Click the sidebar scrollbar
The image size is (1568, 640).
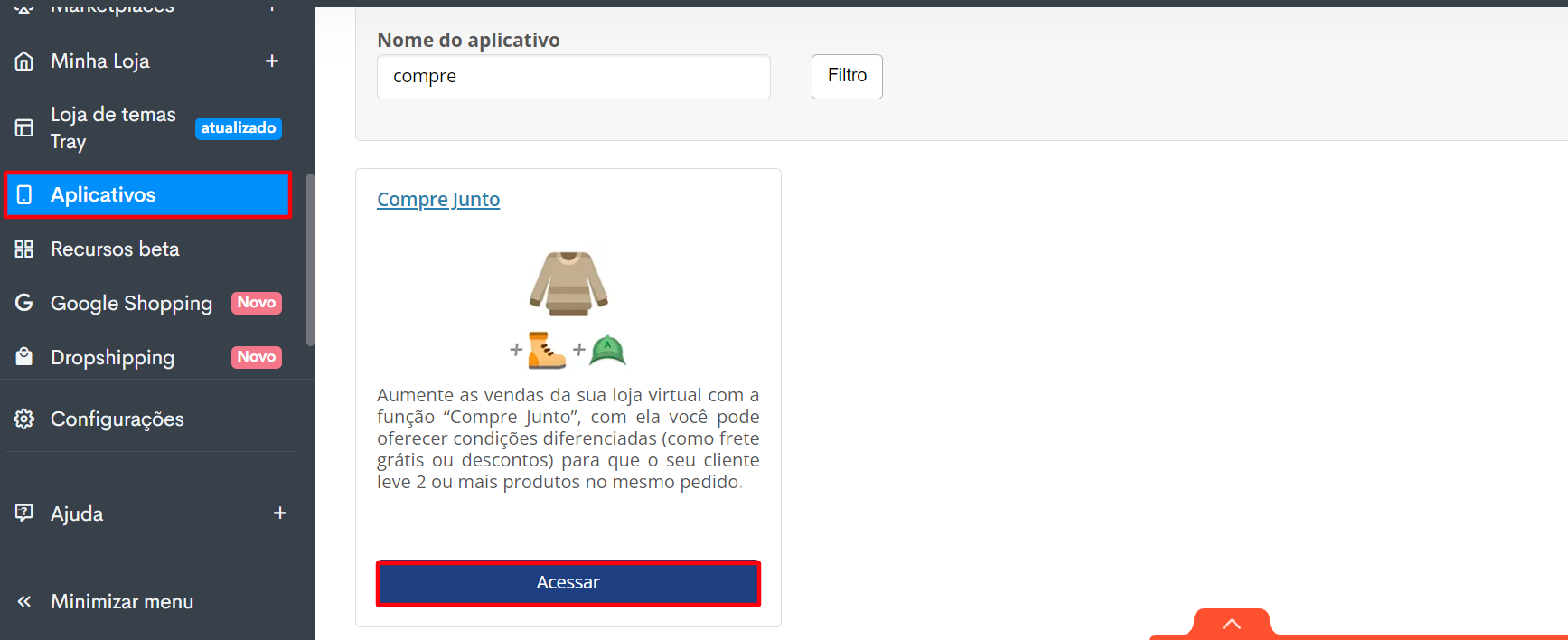coord(310,259)
